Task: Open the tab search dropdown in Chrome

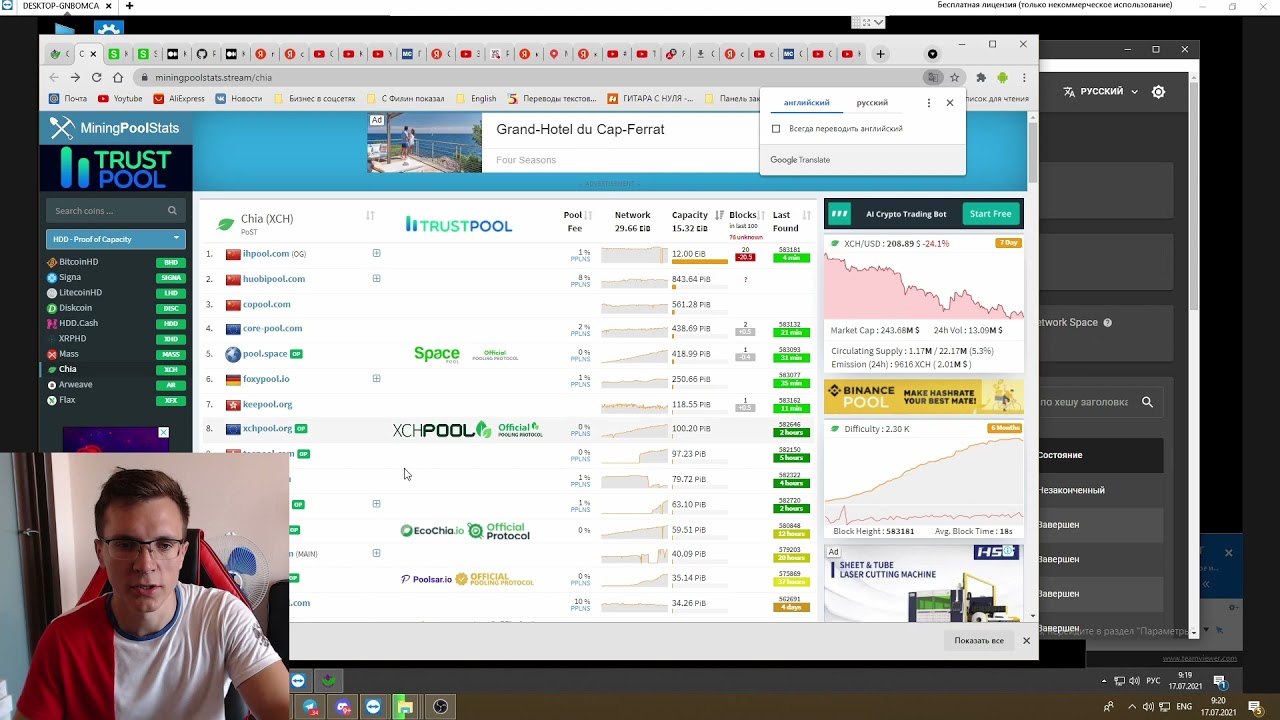Action: click(932, 54)
